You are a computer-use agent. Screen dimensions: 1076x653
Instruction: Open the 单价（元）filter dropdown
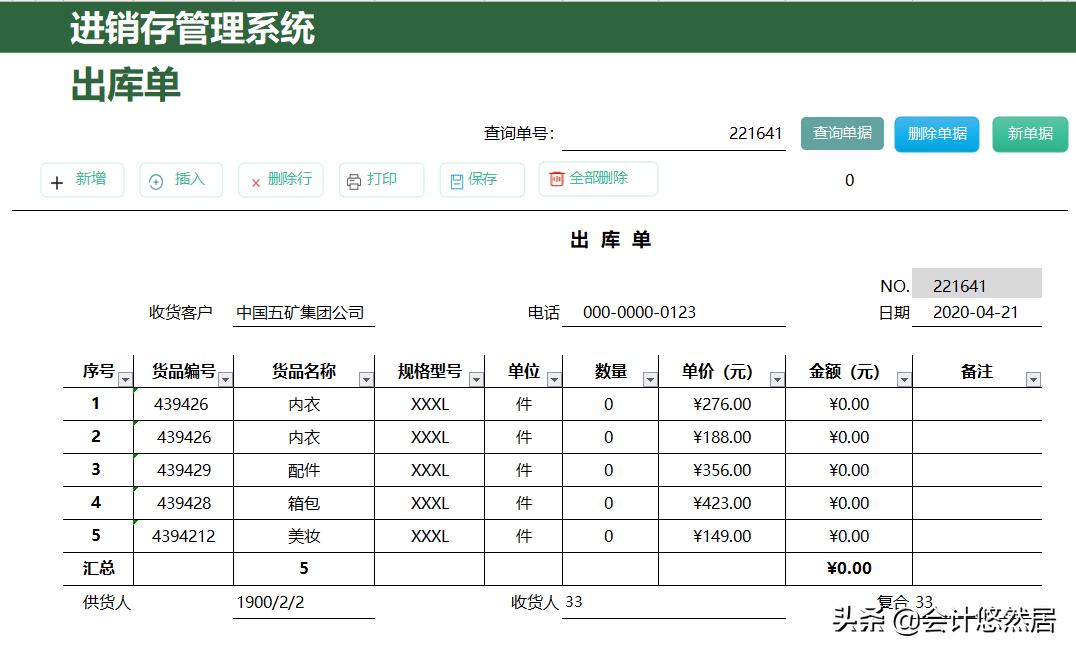tap(776, 381)
